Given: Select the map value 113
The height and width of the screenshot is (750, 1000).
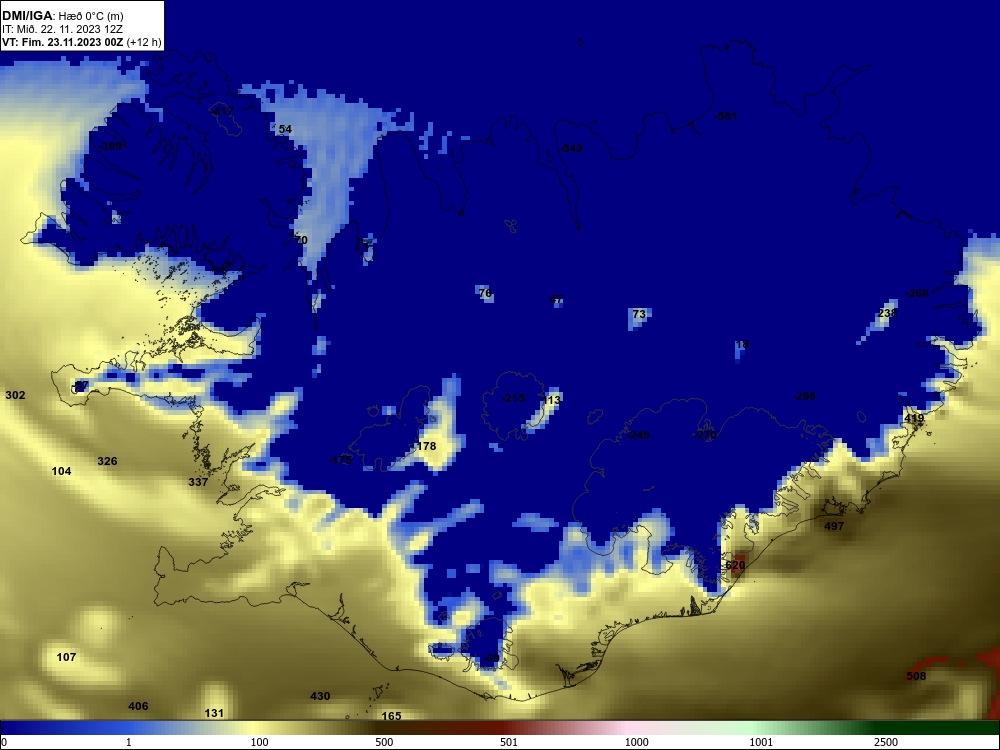Looking at the screenshot, I should click(x=550, y=400).
